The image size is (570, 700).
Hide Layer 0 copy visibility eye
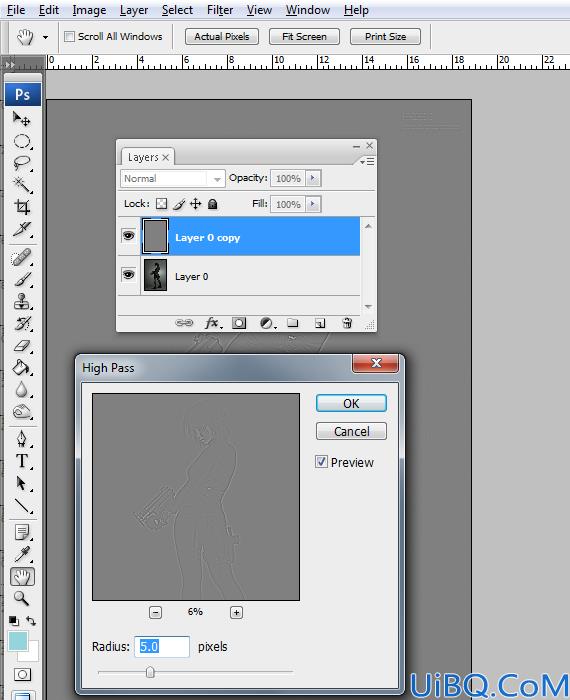[x=129, y=235]
